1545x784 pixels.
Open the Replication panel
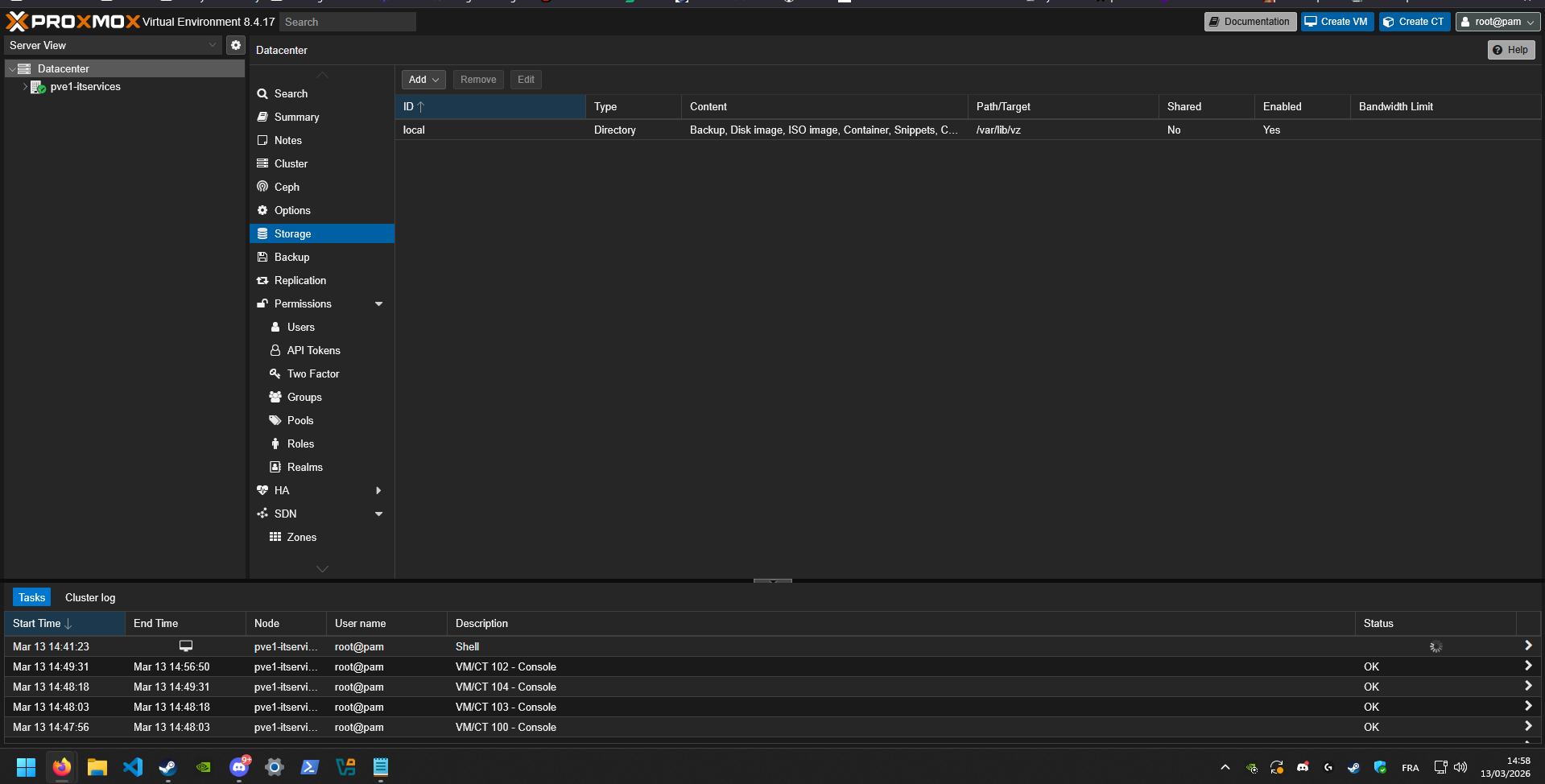[x=299, y=280]
